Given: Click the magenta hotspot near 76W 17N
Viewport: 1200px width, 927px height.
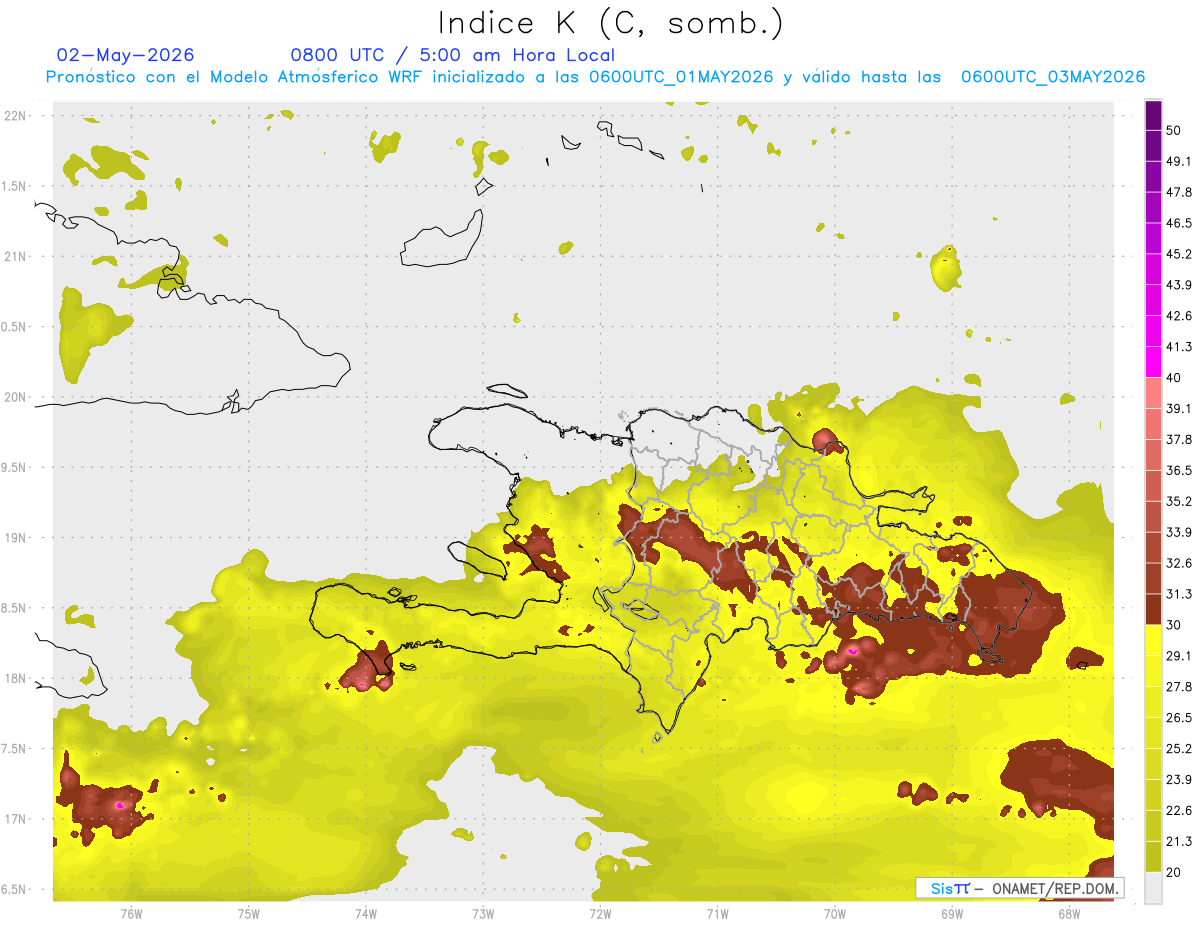Looking at the screenshot, I should (x=120, y=804).
